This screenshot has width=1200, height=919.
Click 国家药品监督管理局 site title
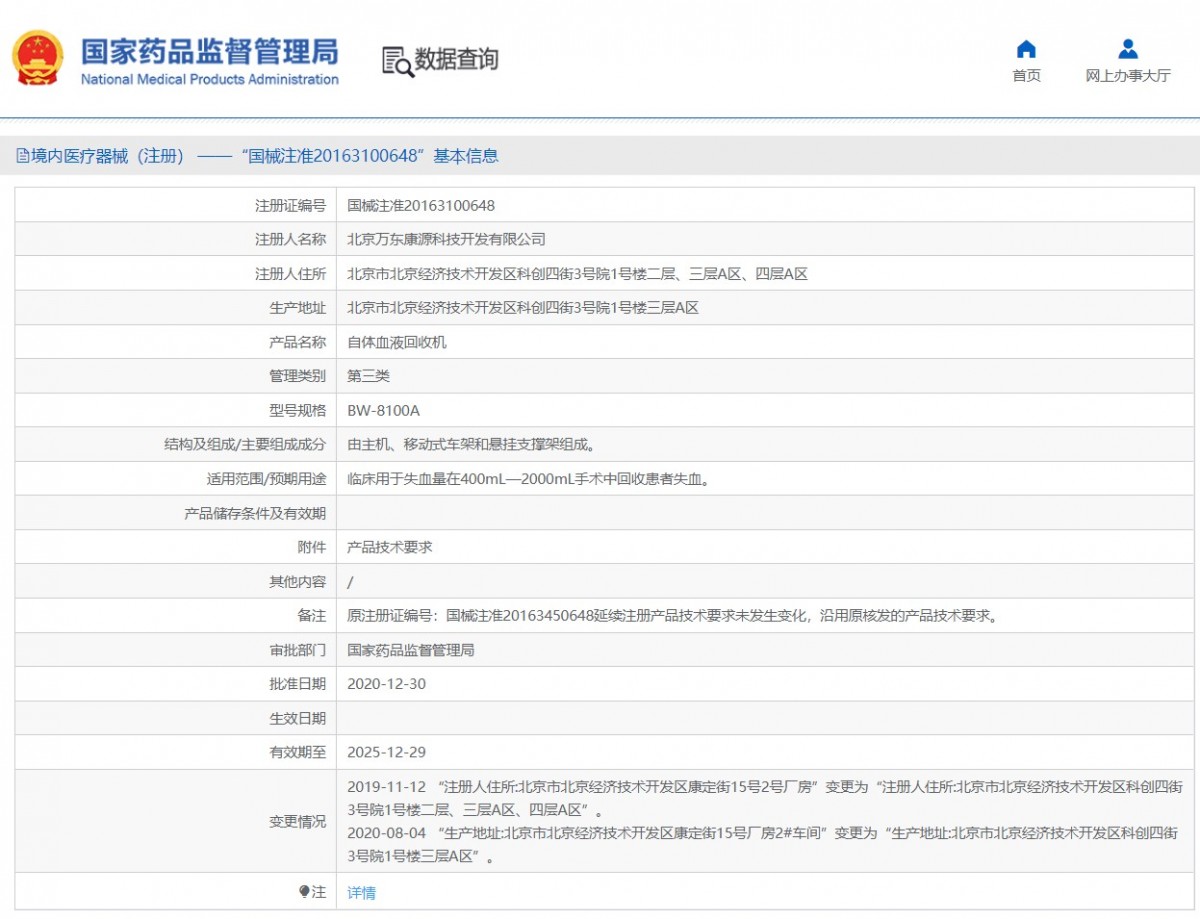tap(209, 51)
